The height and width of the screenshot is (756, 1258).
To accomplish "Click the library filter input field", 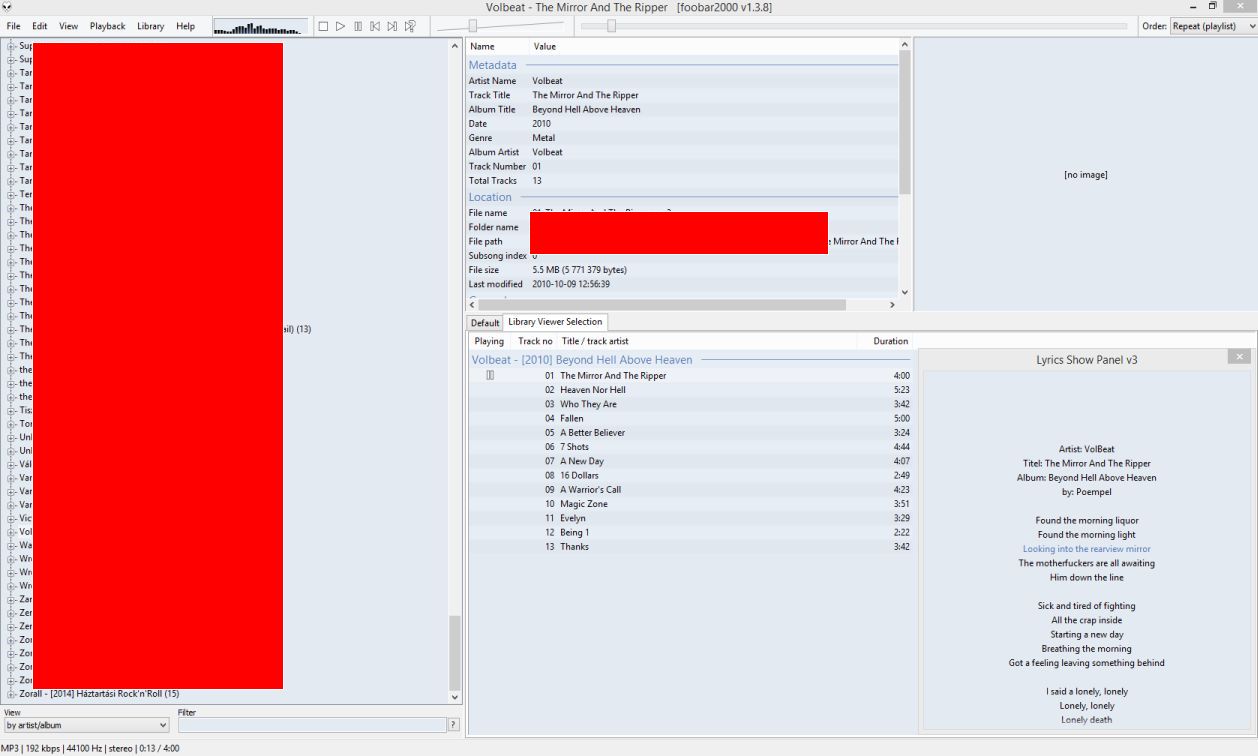I will 311,725.
